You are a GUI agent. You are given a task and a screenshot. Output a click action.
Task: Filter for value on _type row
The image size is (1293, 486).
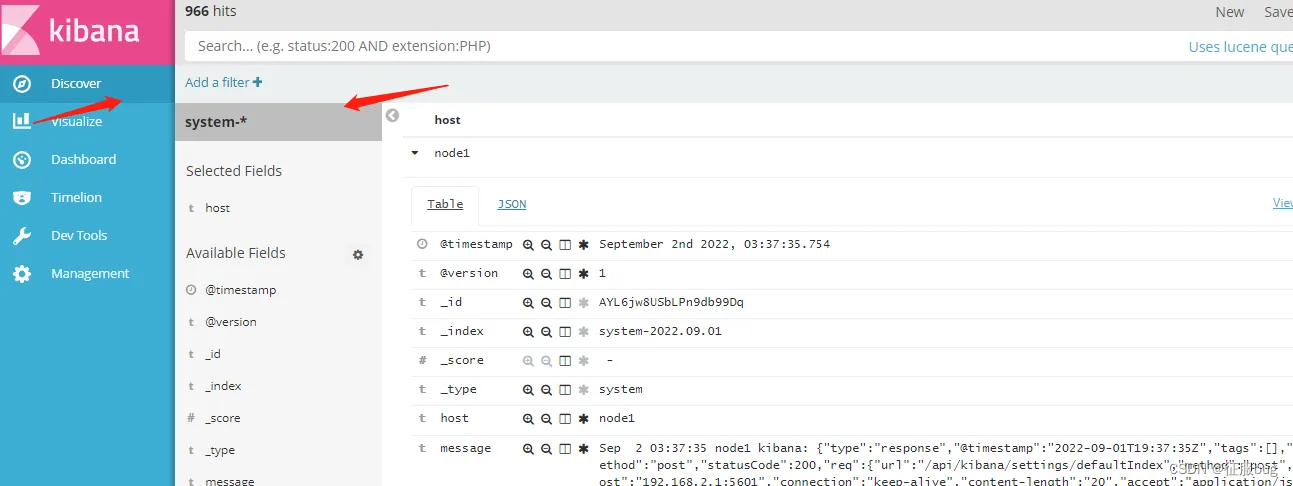[x=528, y=389]
